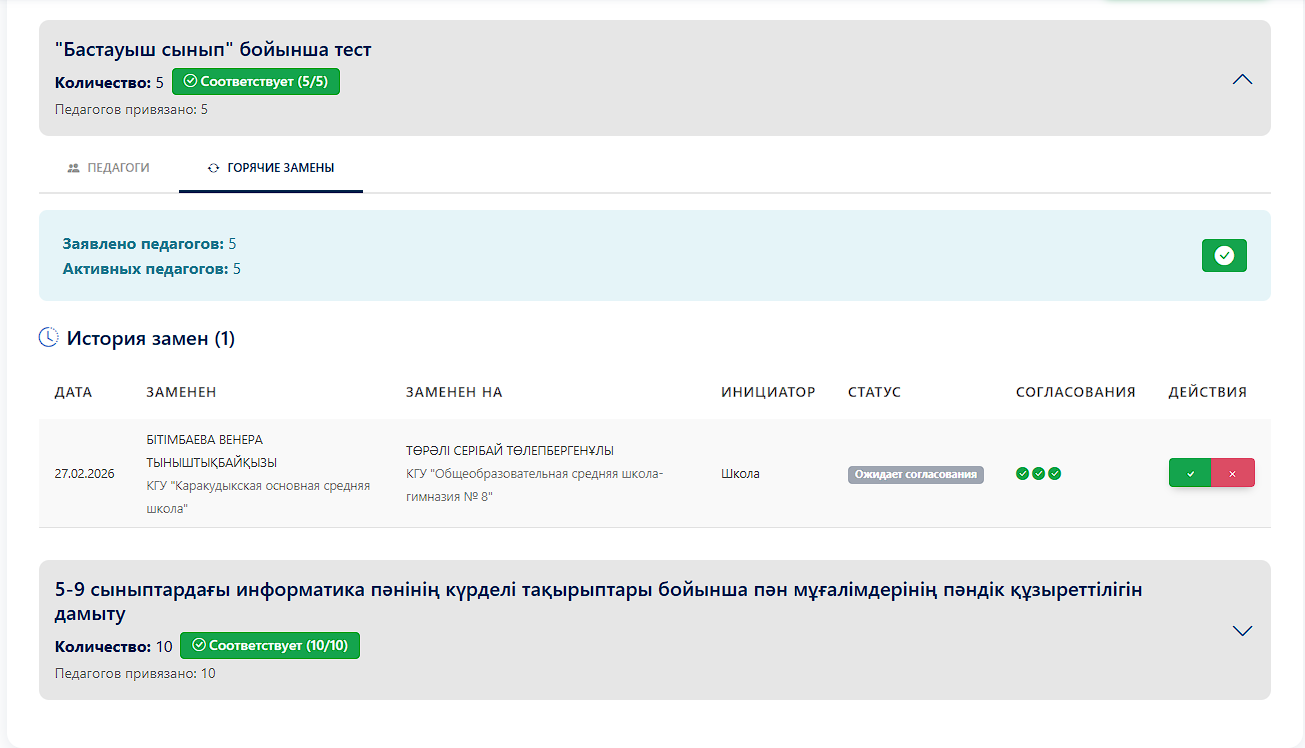The width and height of the screenshot is (1305, 748).
Task: Click the check icon inside Соответствует (10/10) badge
Action: point(198,645)
